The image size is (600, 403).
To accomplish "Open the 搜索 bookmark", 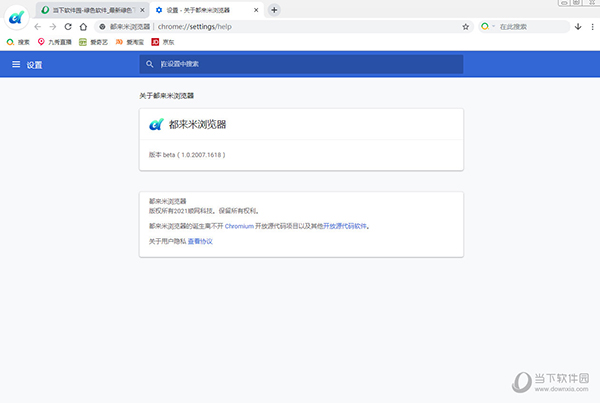I will pos(18,42).
